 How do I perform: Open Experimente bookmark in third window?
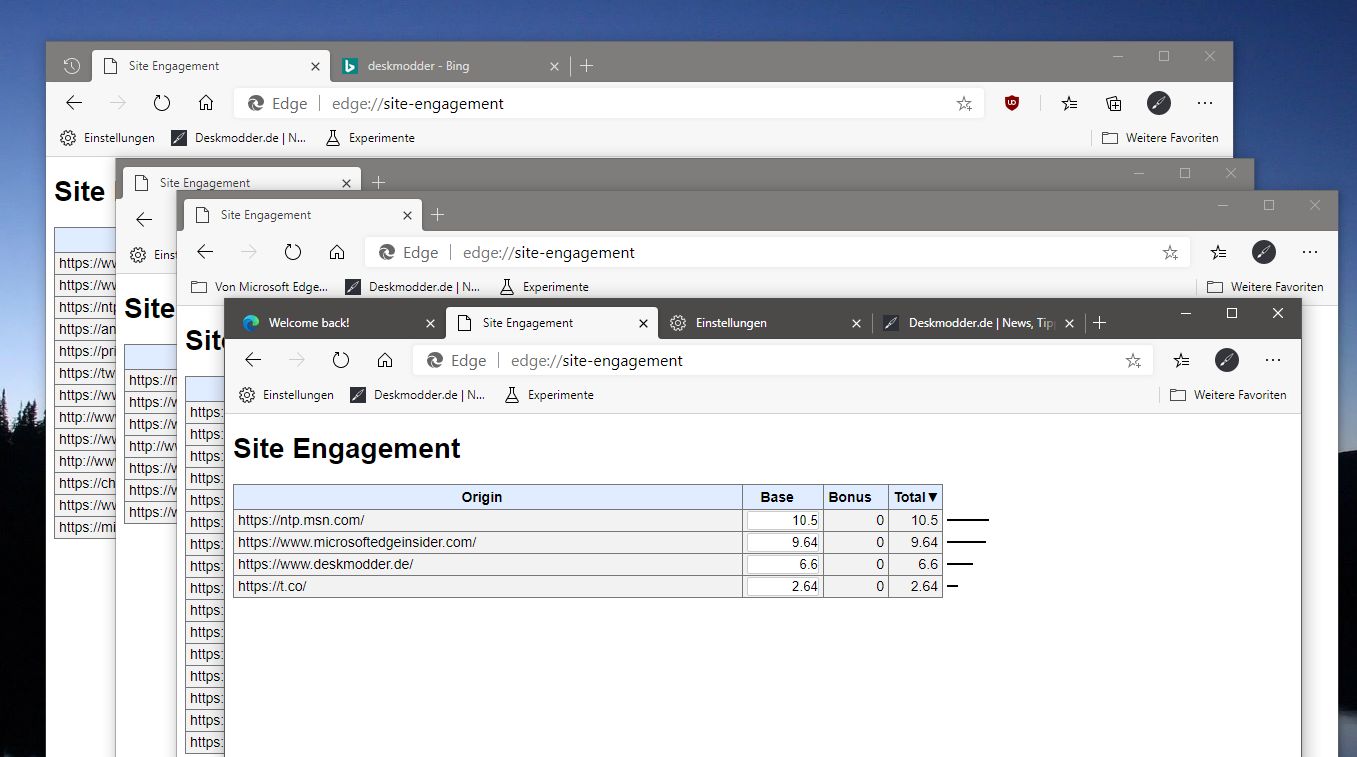pyautogui.click(x=544, y=287)
